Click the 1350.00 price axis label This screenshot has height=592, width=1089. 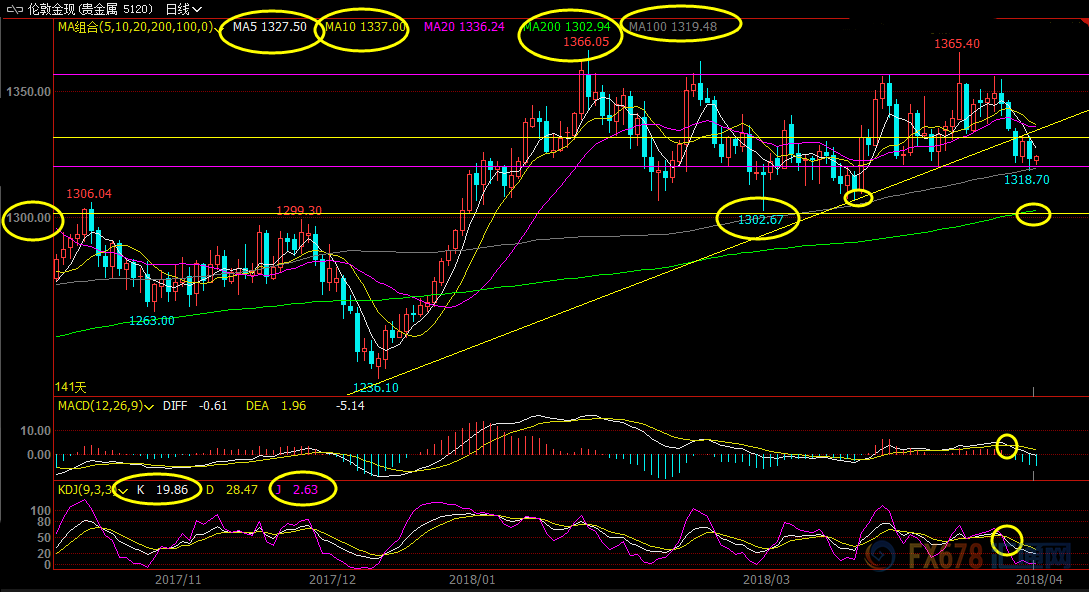point(27,92)
